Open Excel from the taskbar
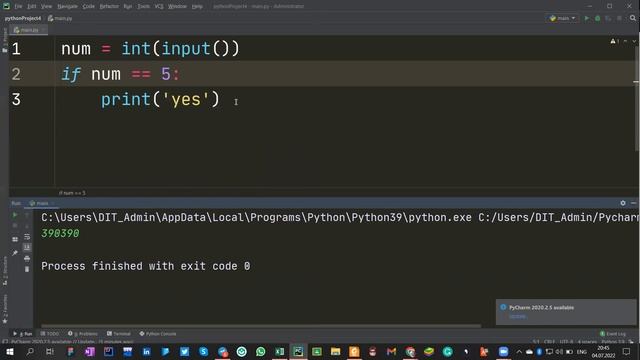 280,351
